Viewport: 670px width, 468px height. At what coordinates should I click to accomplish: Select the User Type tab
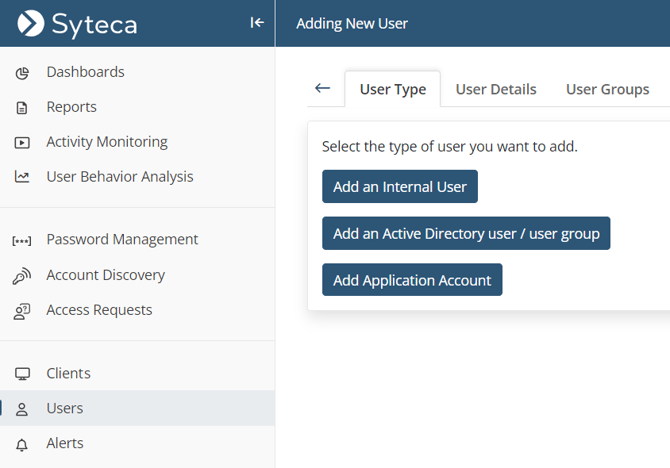tap(393, 89)
